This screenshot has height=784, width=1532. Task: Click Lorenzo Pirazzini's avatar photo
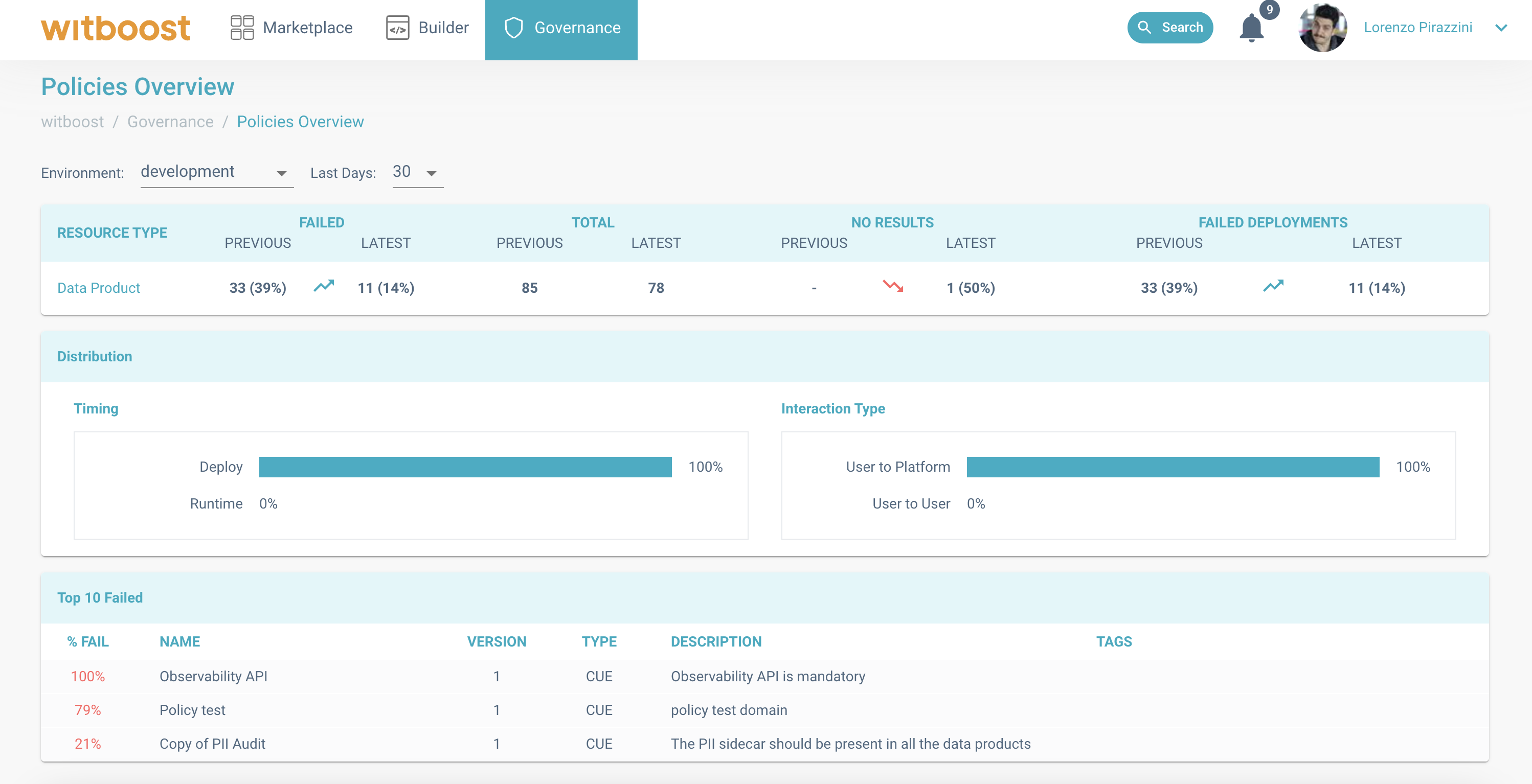tap(1322, 28)
